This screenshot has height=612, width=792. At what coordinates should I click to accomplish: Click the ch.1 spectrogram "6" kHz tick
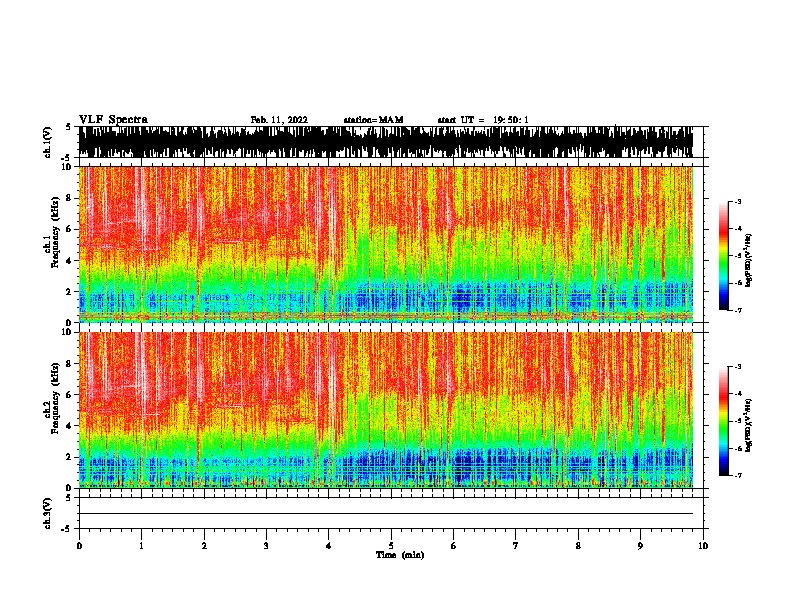pyautogui.click(x=70, y=229)
